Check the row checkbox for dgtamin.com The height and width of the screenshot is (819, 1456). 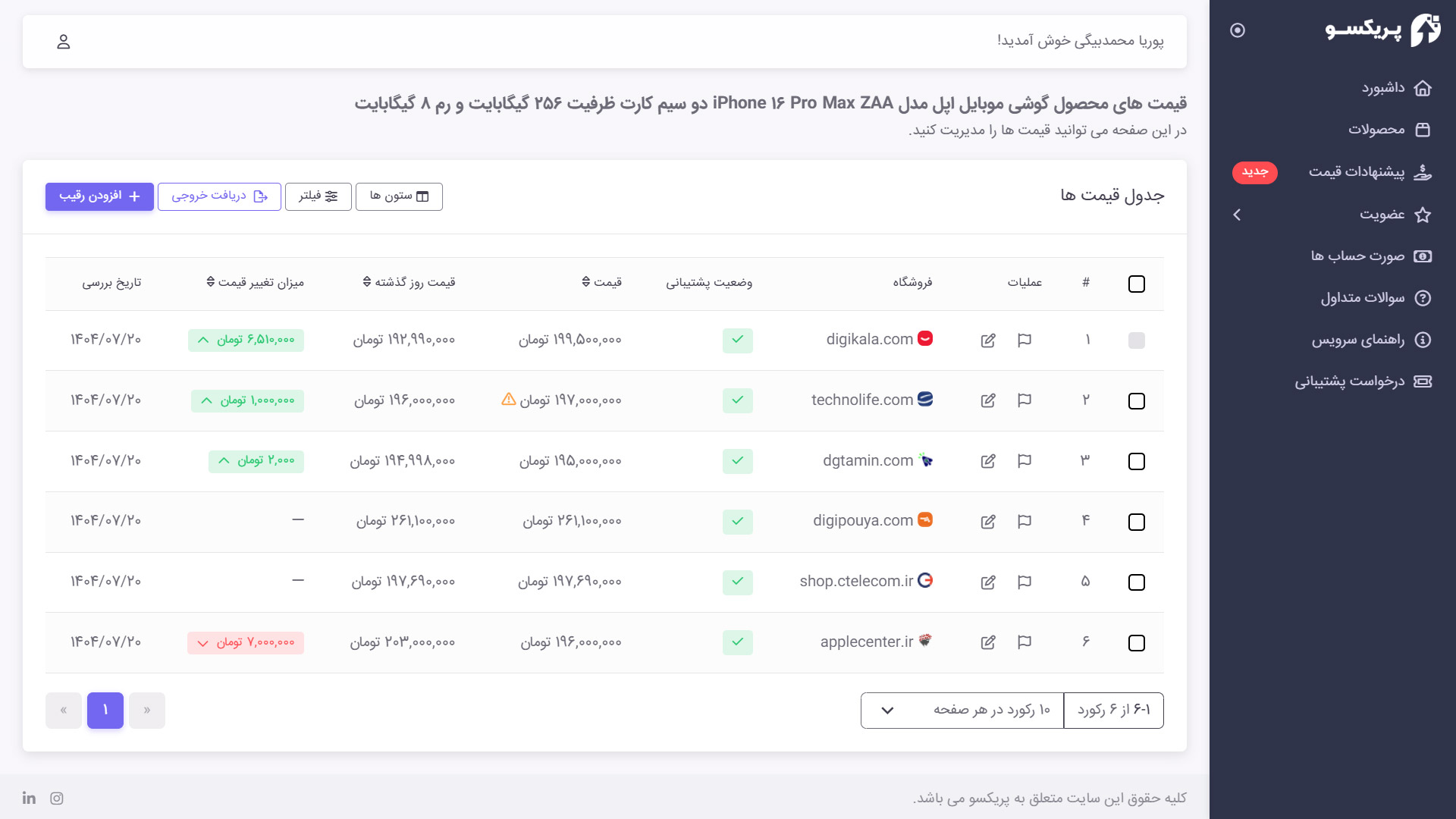(x=1136, y=461)
